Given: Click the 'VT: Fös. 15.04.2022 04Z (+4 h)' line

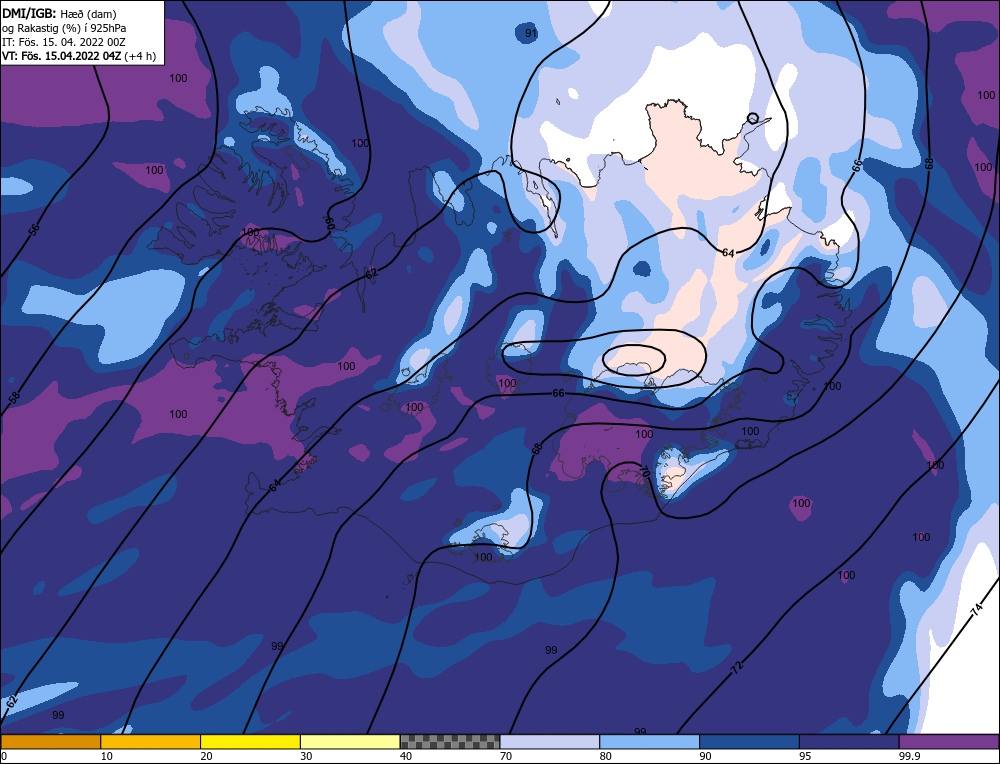Looking at the screenshot, I should (79, 56).
